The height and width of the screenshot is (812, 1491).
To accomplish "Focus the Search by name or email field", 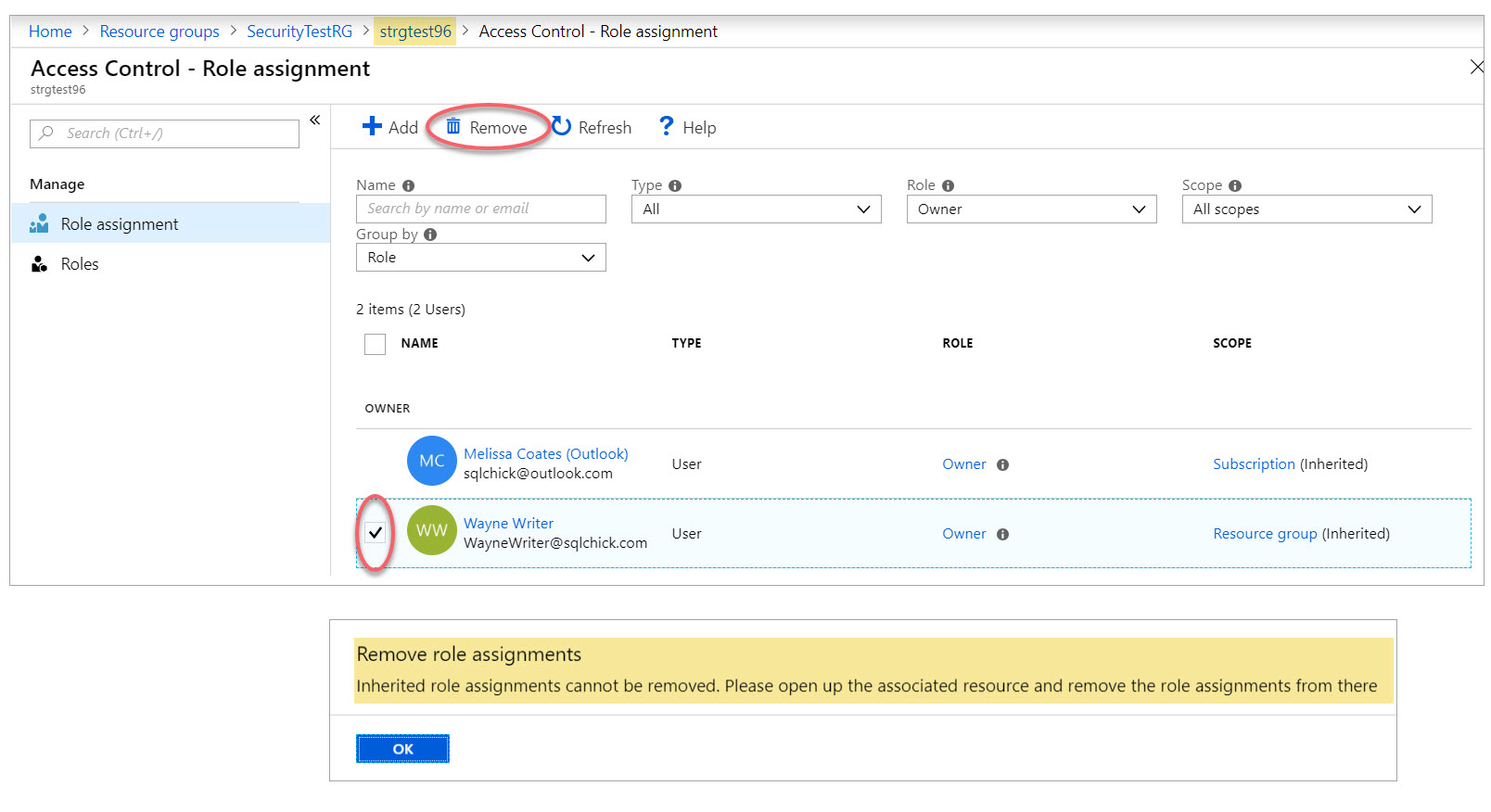I will click(x=481, y=209).
